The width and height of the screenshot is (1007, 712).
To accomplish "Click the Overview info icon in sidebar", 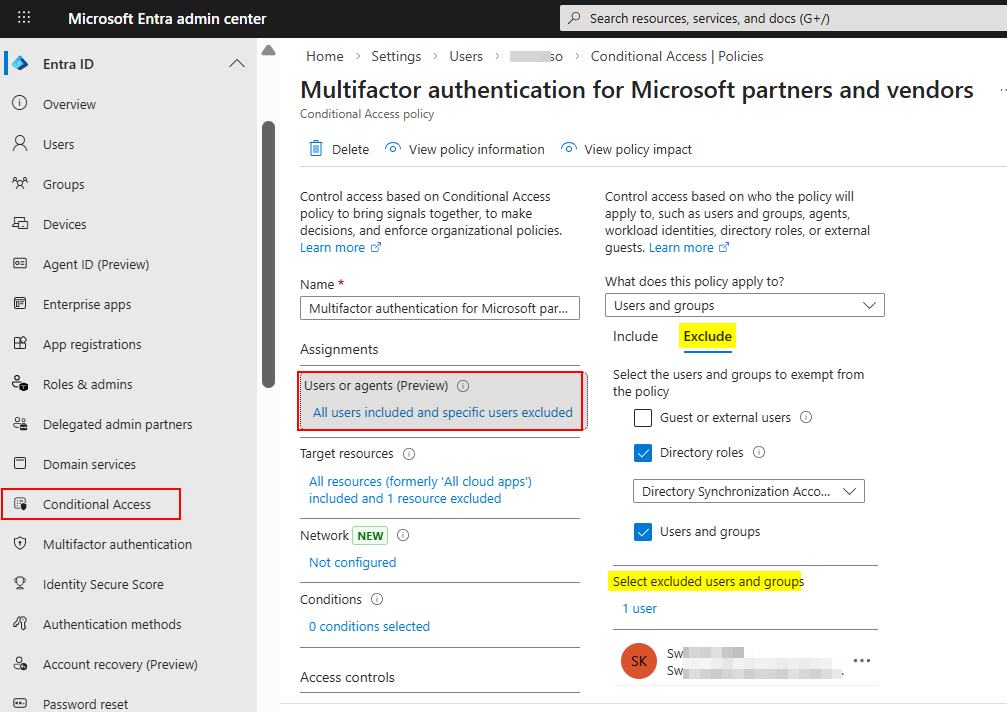I will 20,103.
